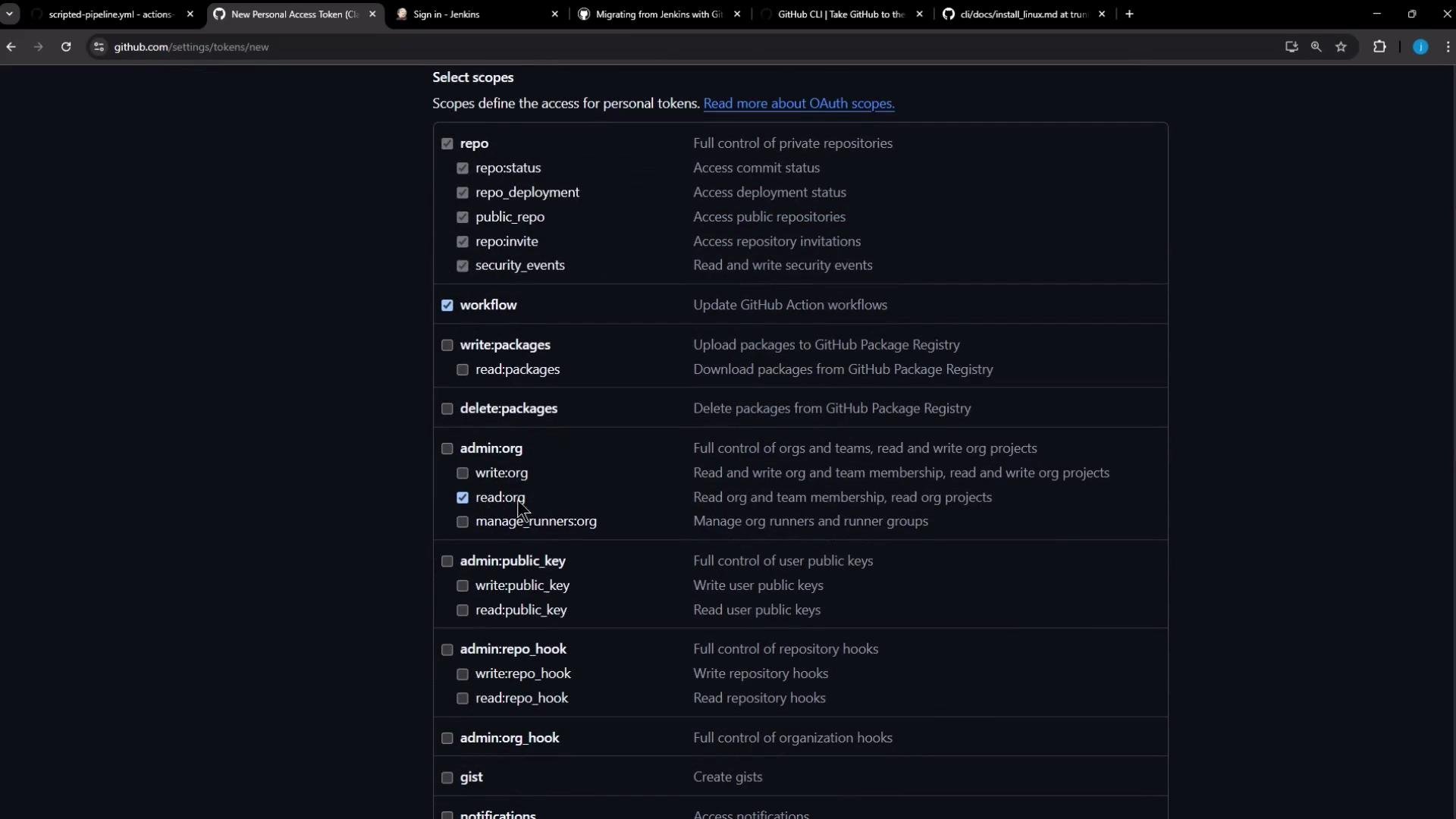The width and height of the screenshot is (1456, 819).
Task: Select the New Personal Access Token tab
Action: coord(294,14)
